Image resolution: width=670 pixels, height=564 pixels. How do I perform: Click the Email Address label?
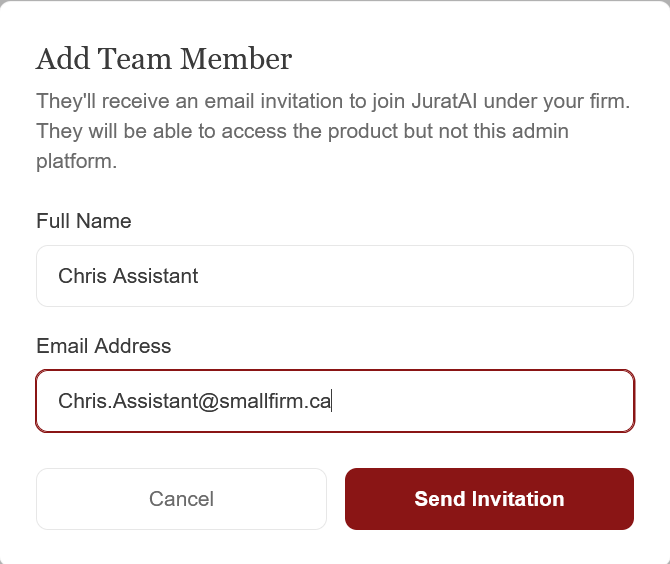coord(104,346)
